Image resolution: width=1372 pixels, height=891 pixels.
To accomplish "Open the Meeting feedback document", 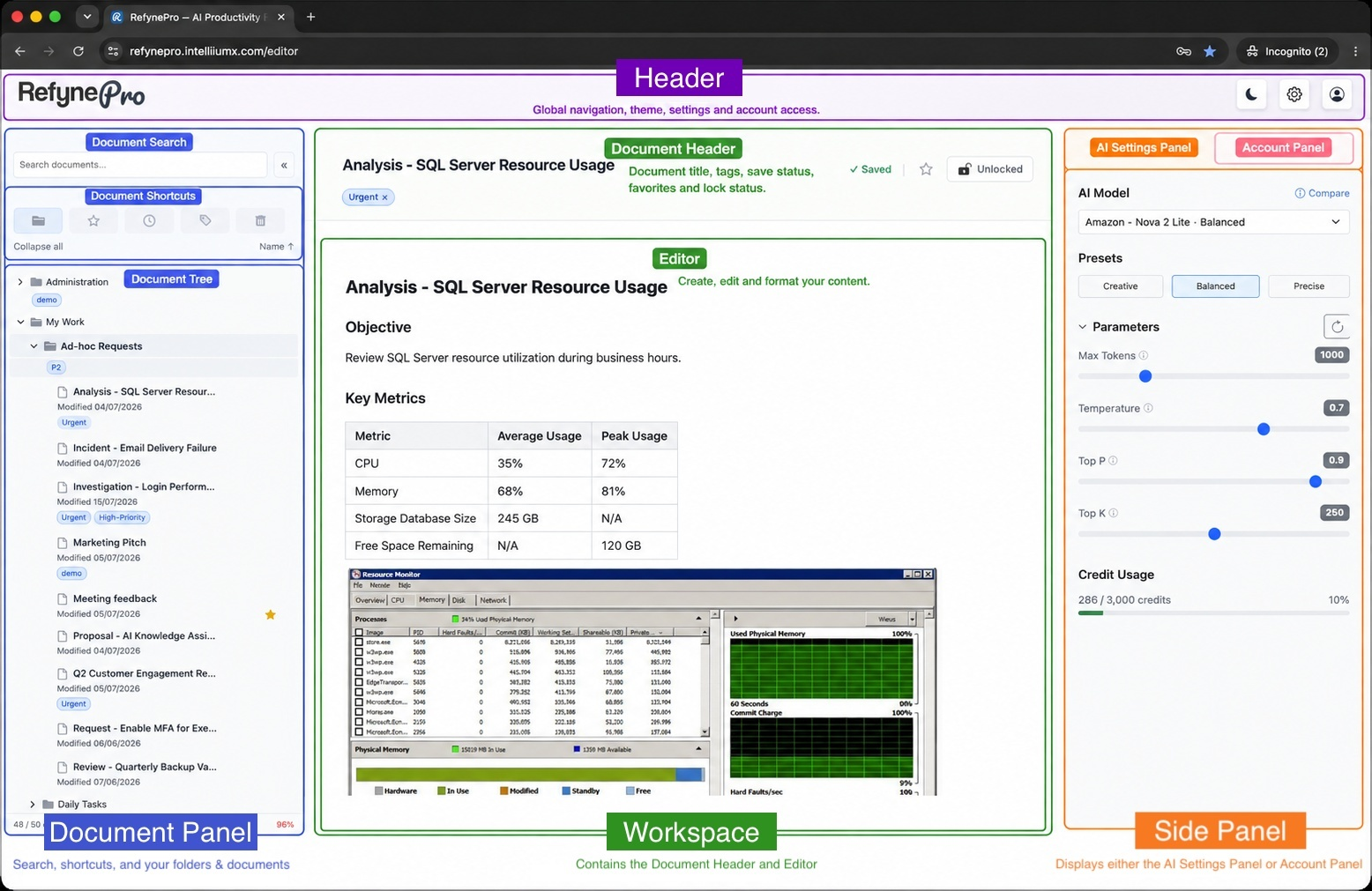I will point(115,598).
